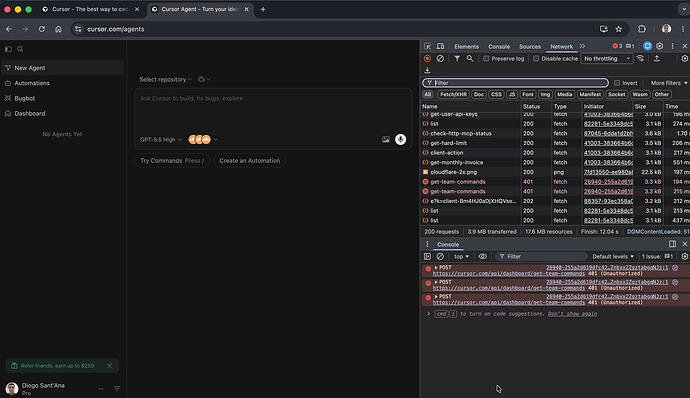Screen dimensions: 690x398
Task: Open Dashboard in sidebar
Action: [62, 114]
